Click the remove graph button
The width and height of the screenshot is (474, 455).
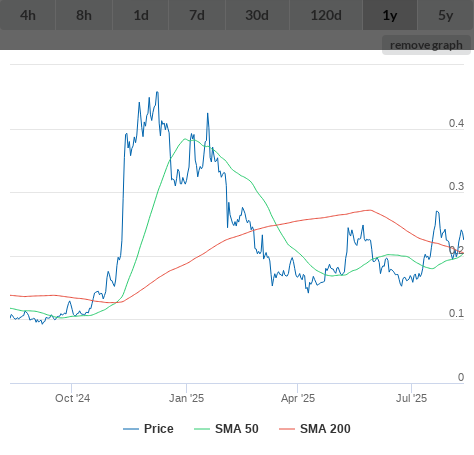click(x=426, y=45)
